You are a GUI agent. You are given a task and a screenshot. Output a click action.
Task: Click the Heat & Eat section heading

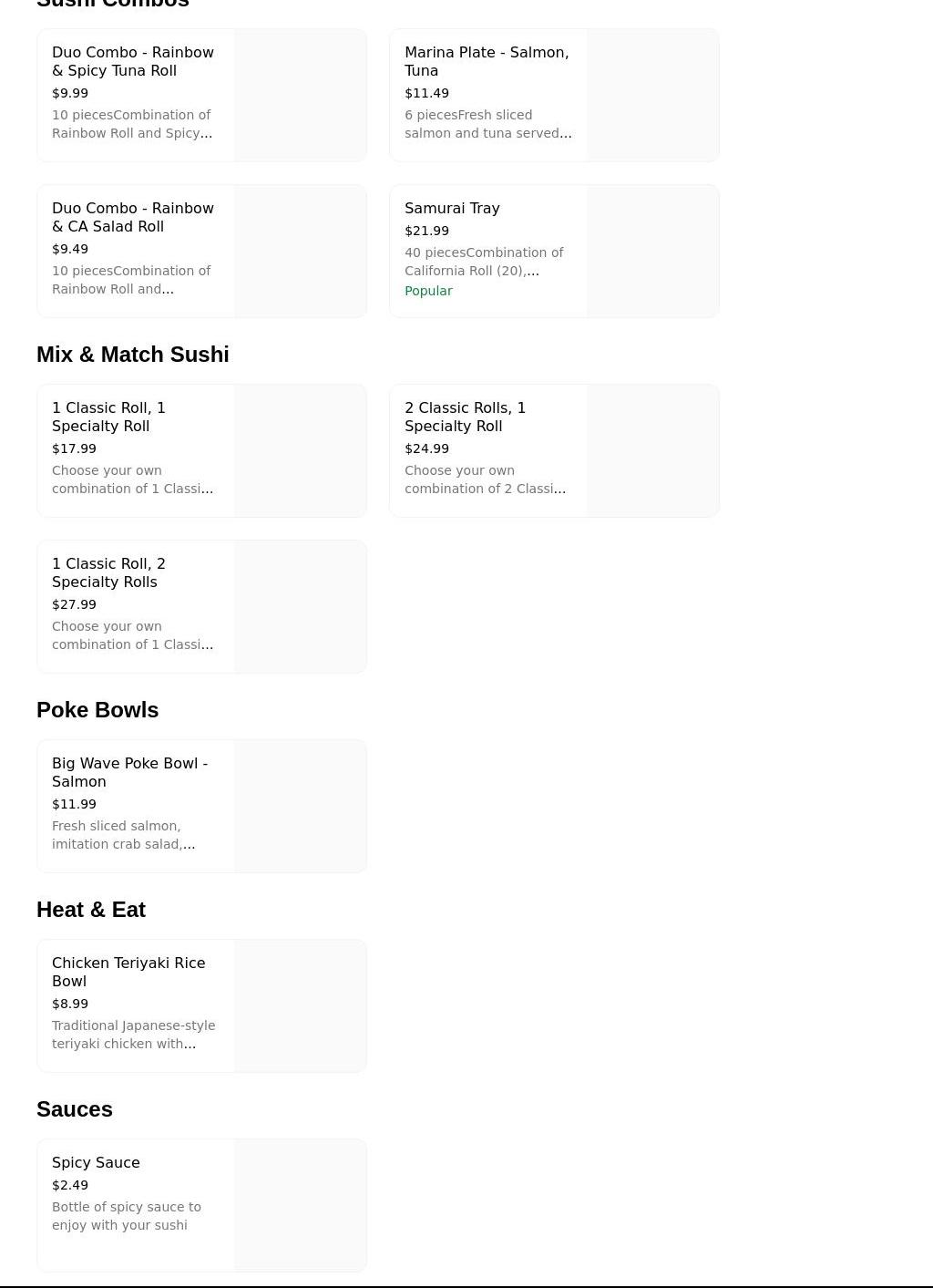coord(91,910)
